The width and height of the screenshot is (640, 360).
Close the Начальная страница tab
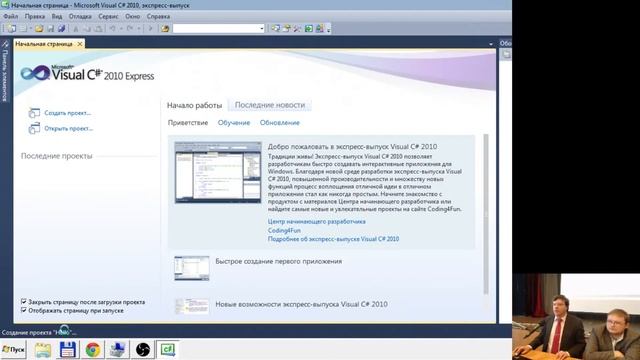[80, 44]
